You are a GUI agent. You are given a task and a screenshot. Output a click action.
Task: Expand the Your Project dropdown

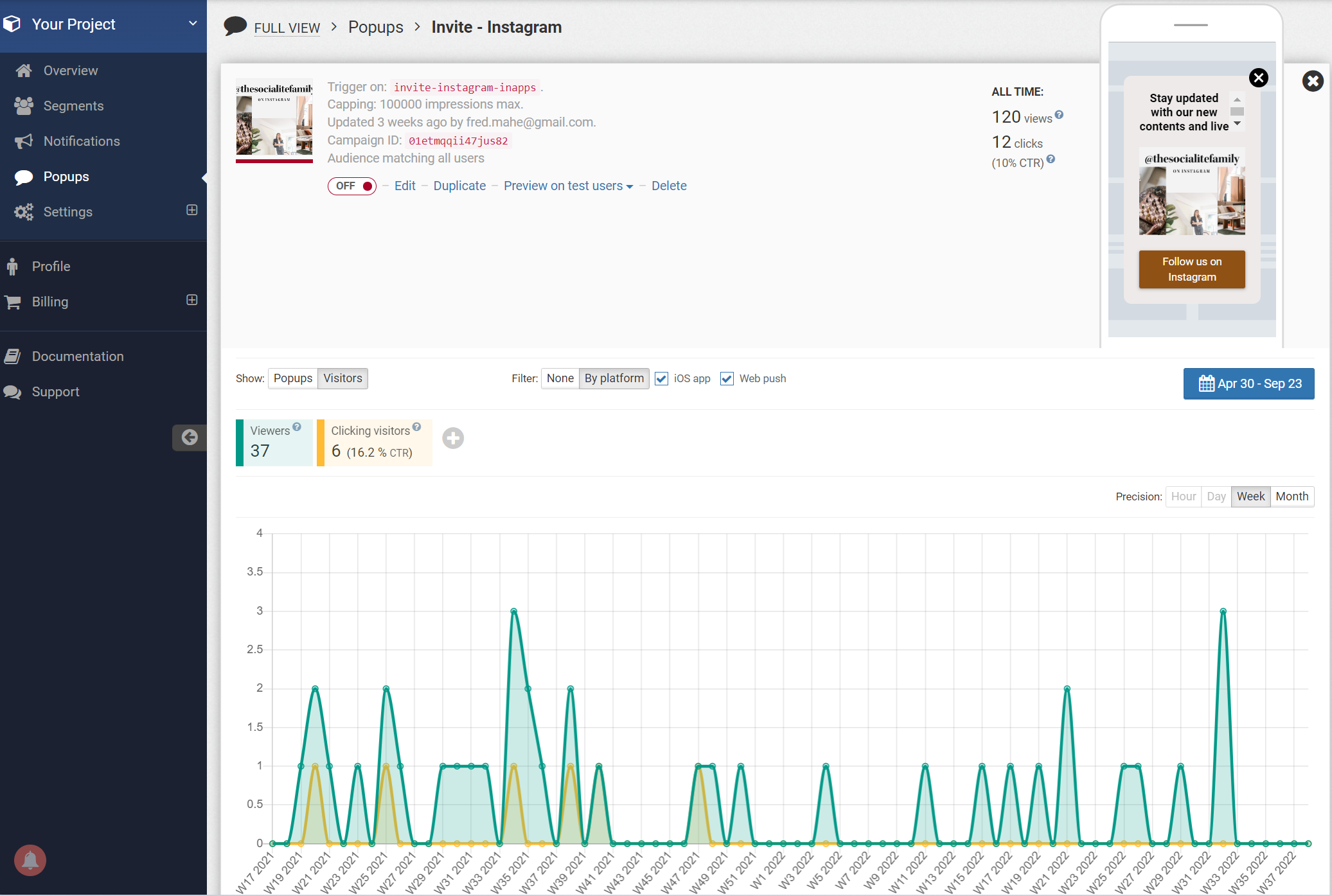pyautogui.click(x=192, y=24)
